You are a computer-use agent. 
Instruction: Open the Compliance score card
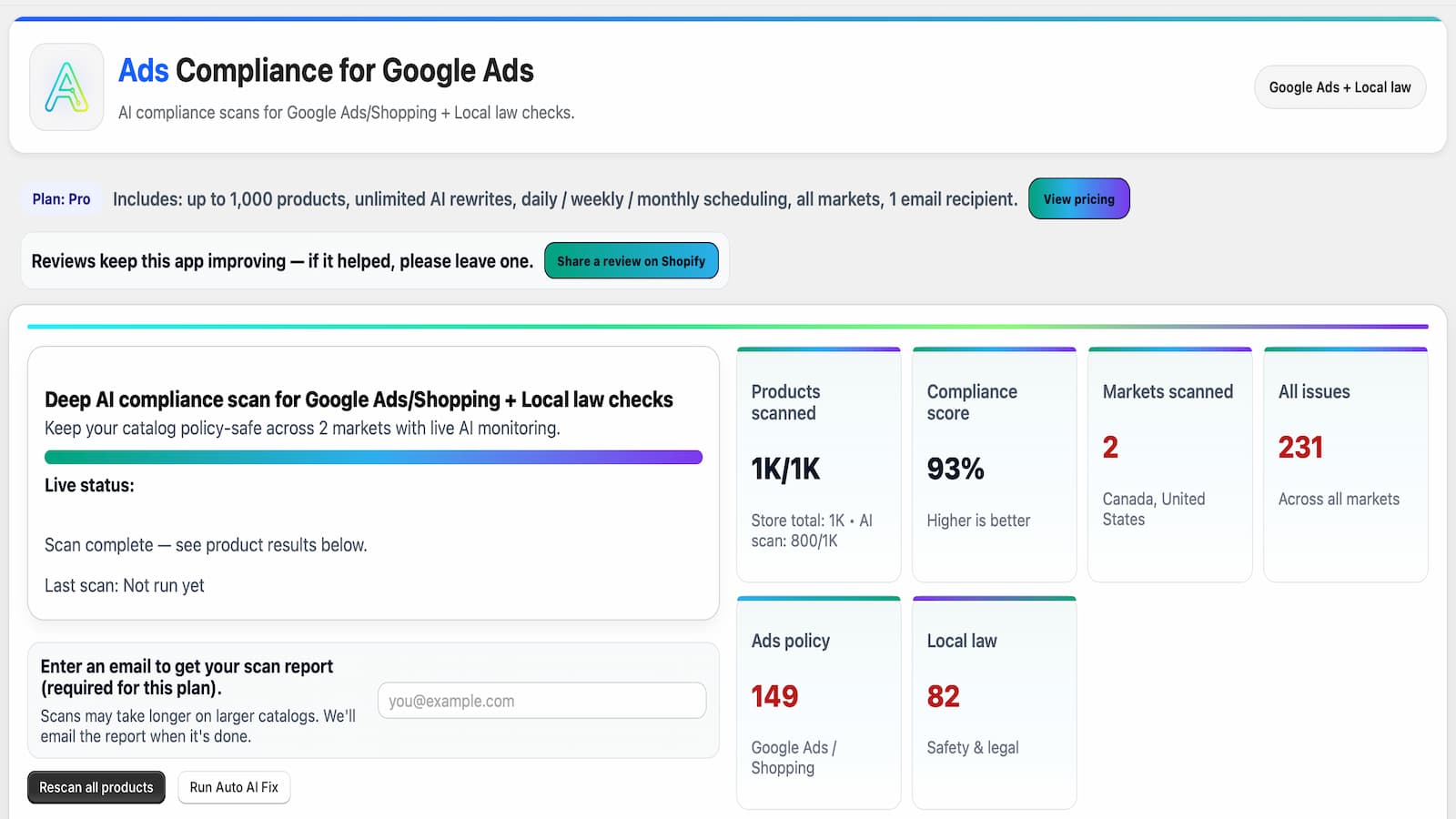pyautogui.click(x=994, y=465)
